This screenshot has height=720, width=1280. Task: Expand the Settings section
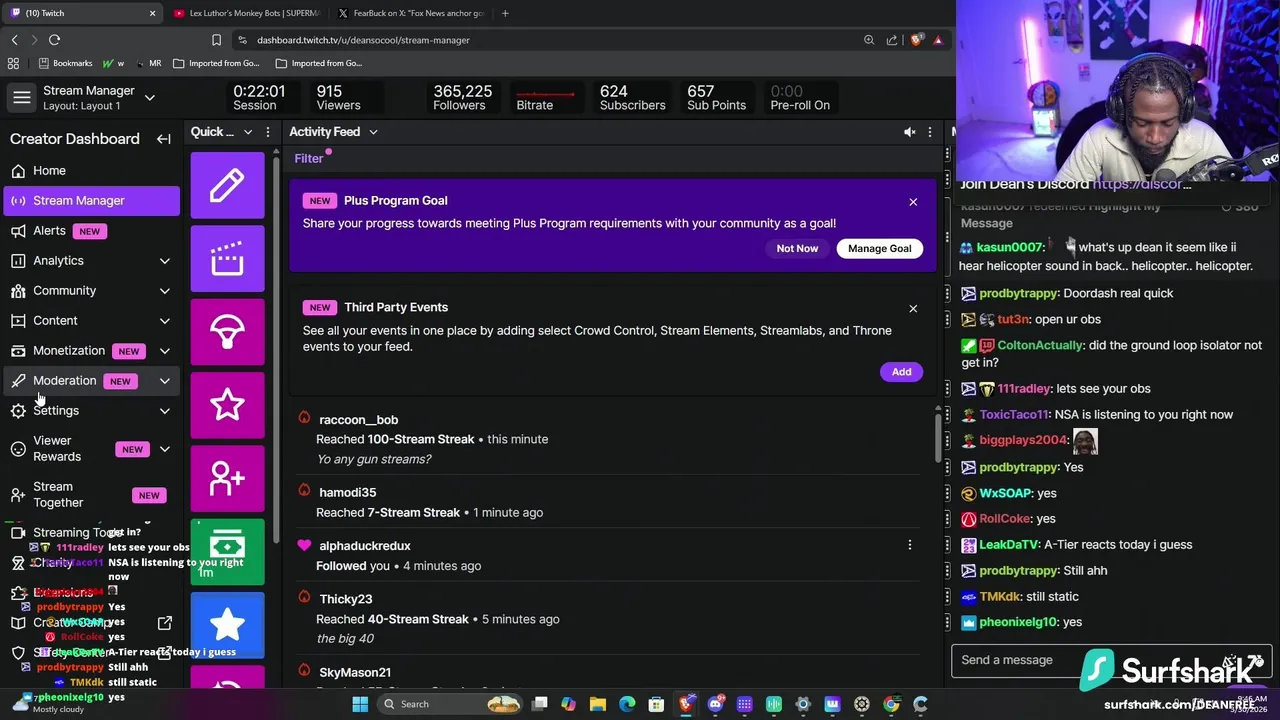[164, 411]
